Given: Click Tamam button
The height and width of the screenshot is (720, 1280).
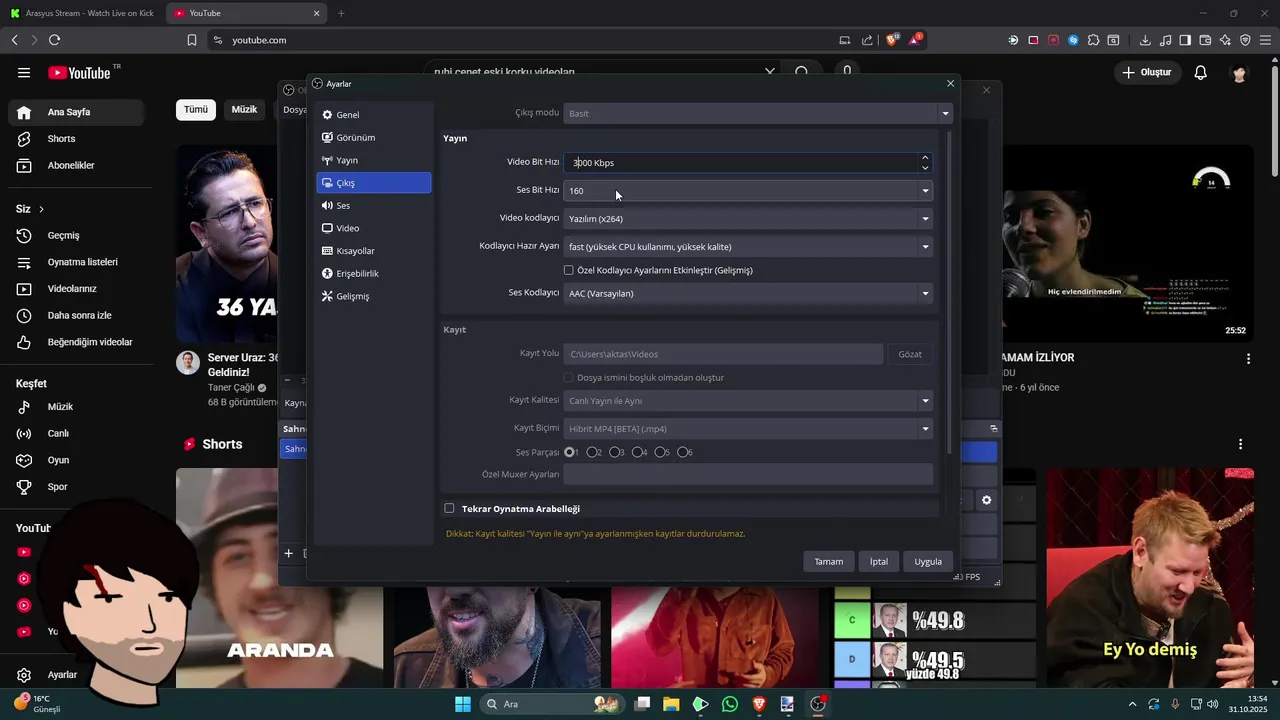Looking at the screenshot, I should coord(829,561).
